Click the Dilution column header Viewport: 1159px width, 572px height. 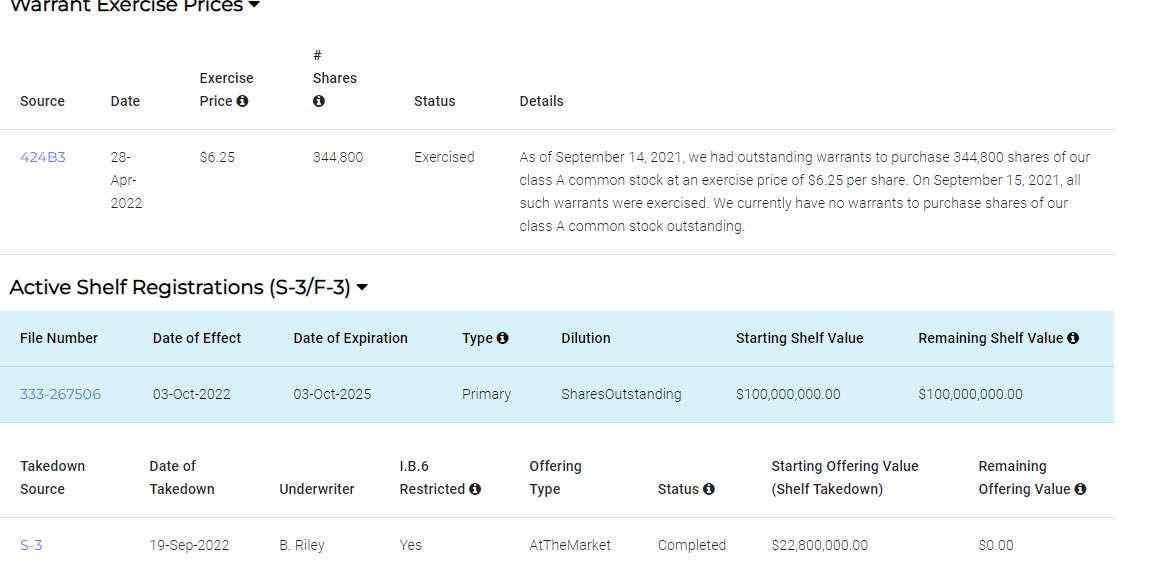pos(585,338)
